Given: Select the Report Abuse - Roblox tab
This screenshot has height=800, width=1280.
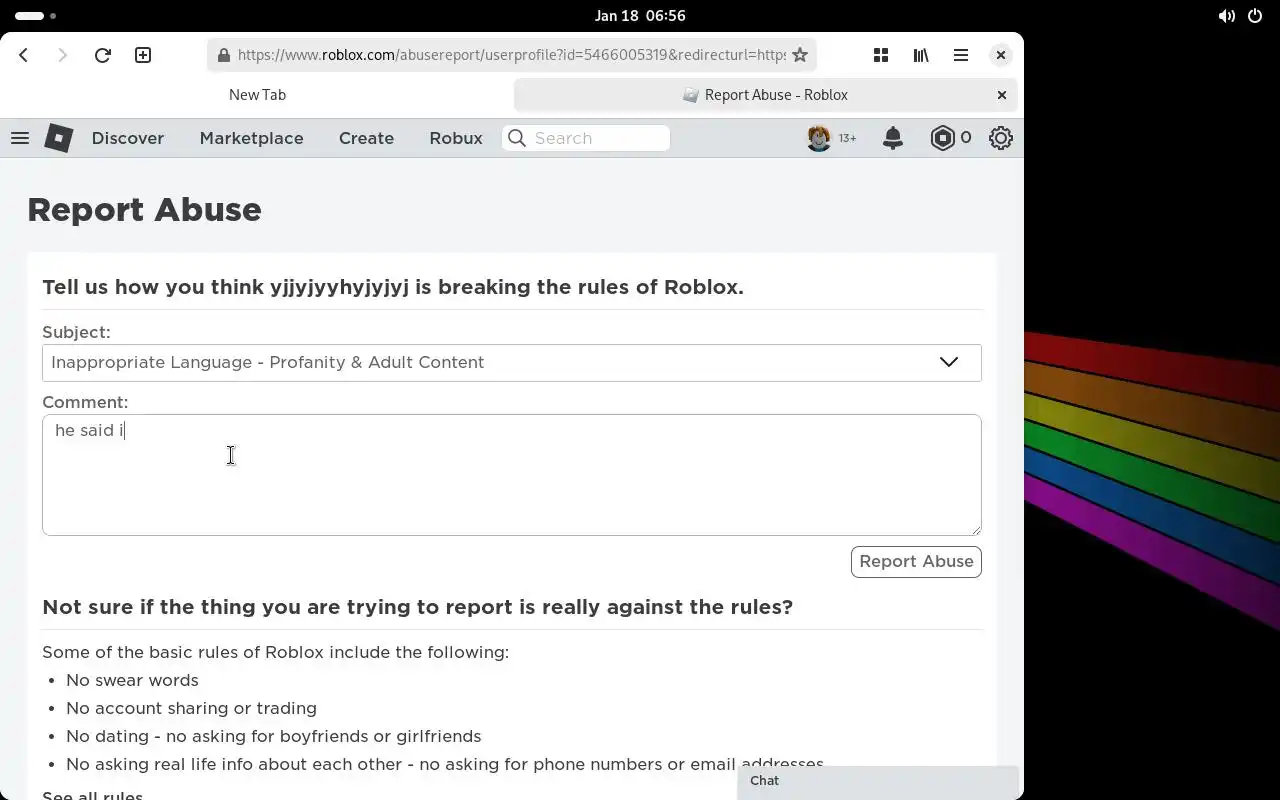Looking at the screenshot, I should [x=766, y=95].
